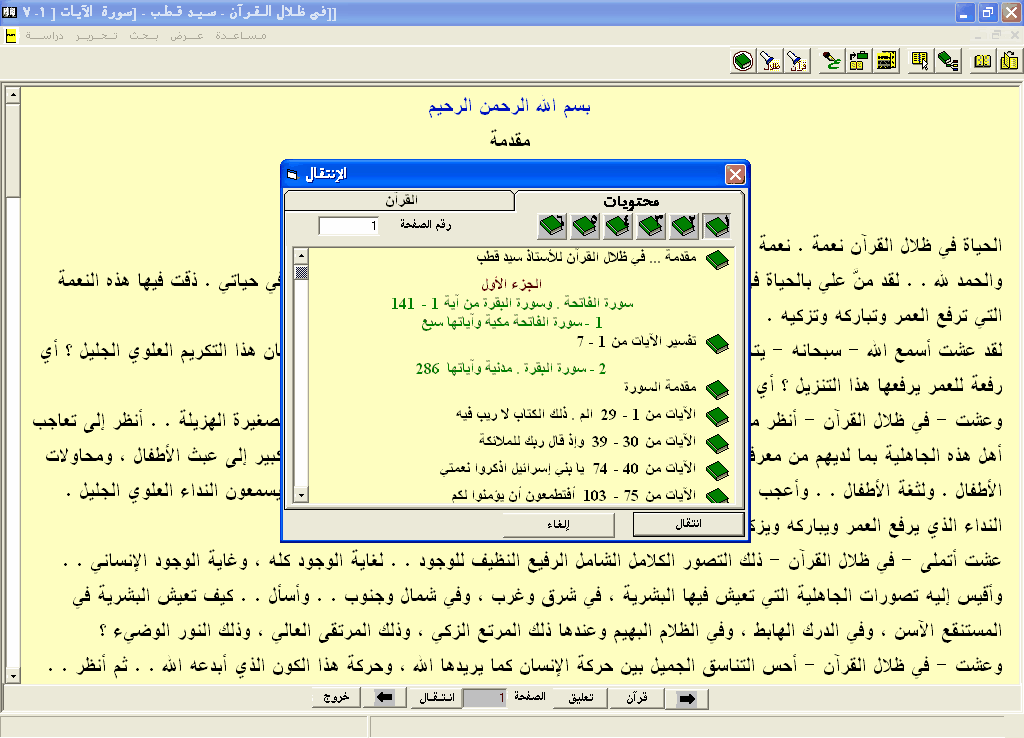This screenshot has width=1024, height=738.
Task: Click the circled green book toolbar icon
Action: pyautogui.click(x=743, y=61)
